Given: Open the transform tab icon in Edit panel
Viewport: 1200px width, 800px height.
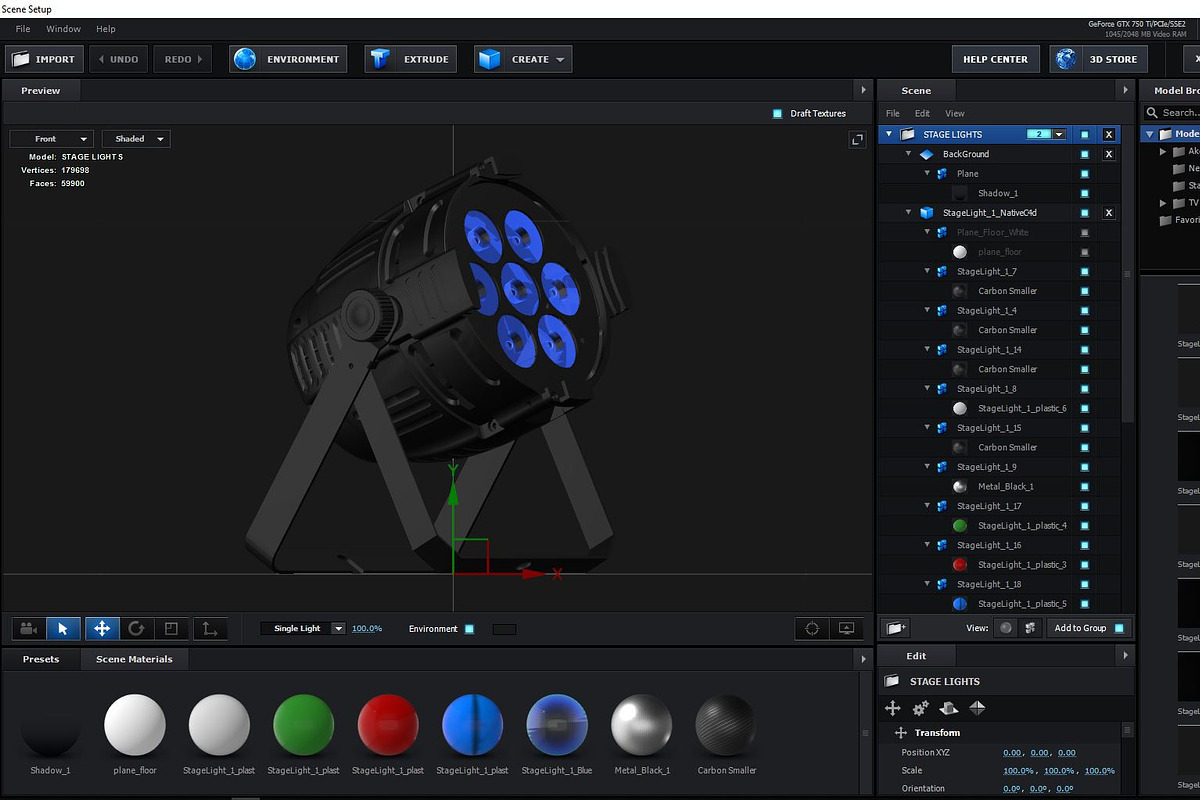Looking at the screenshot, I should (893, 708).
